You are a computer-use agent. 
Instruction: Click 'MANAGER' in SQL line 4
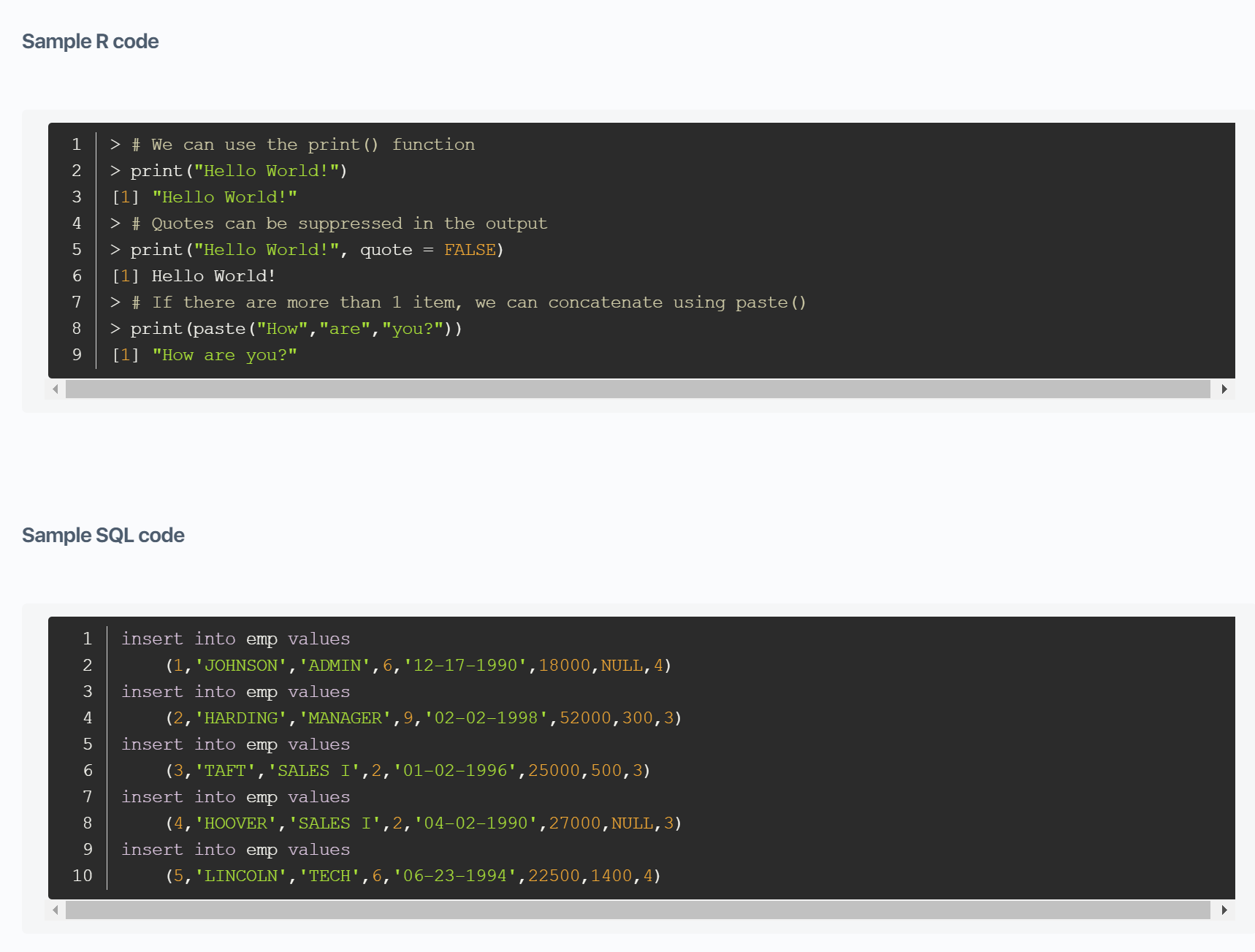(x=345, y=718)
